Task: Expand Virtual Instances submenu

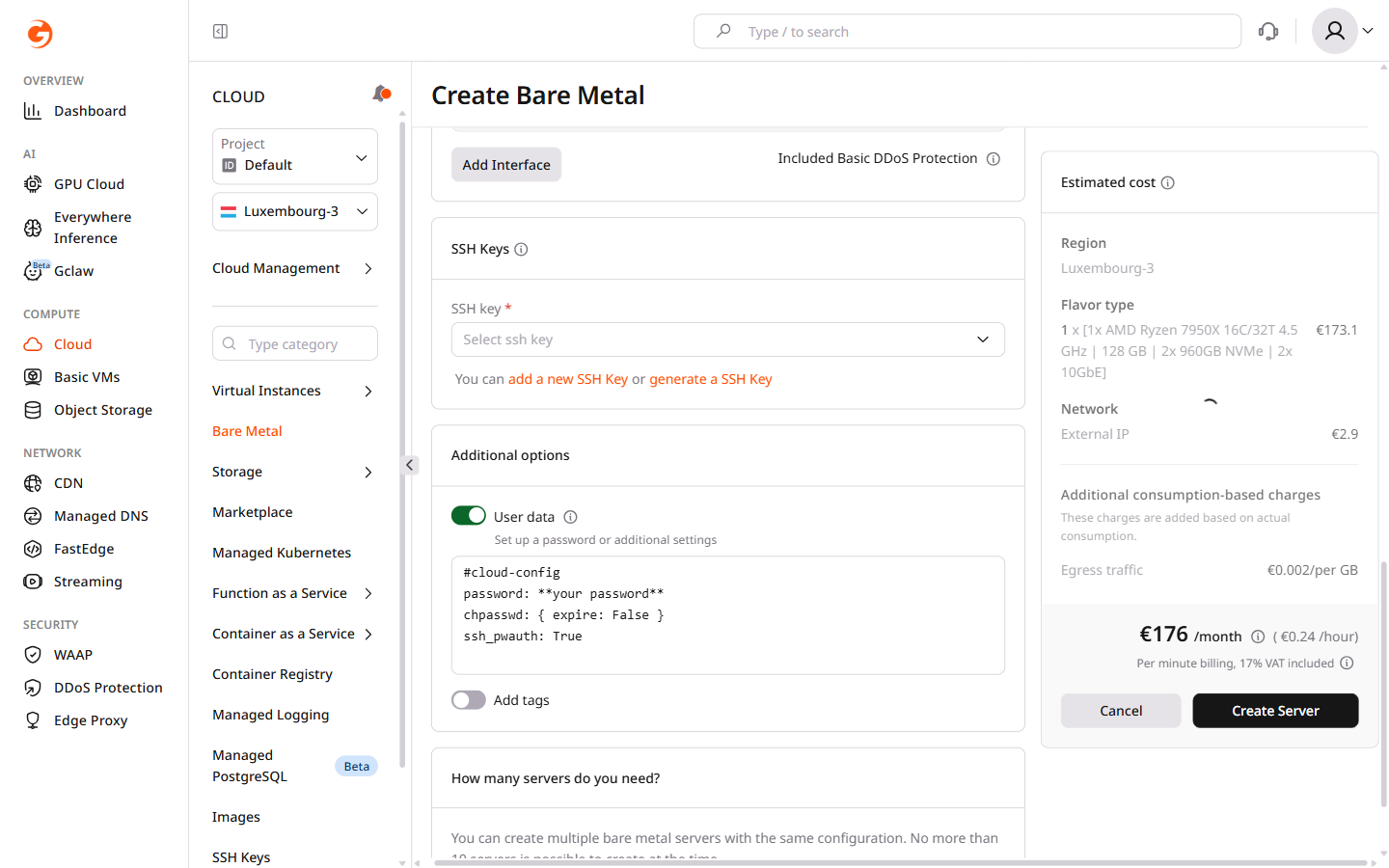Action: pos(368,391)
